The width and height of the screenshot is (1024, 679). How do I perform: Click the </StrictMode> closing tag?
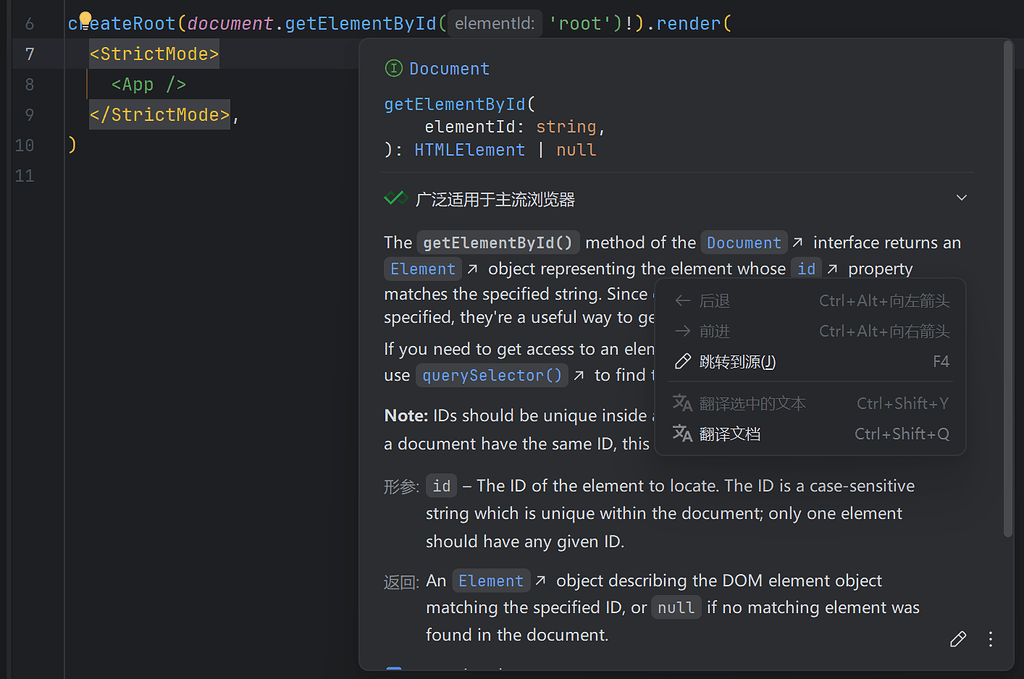point(159,115)
